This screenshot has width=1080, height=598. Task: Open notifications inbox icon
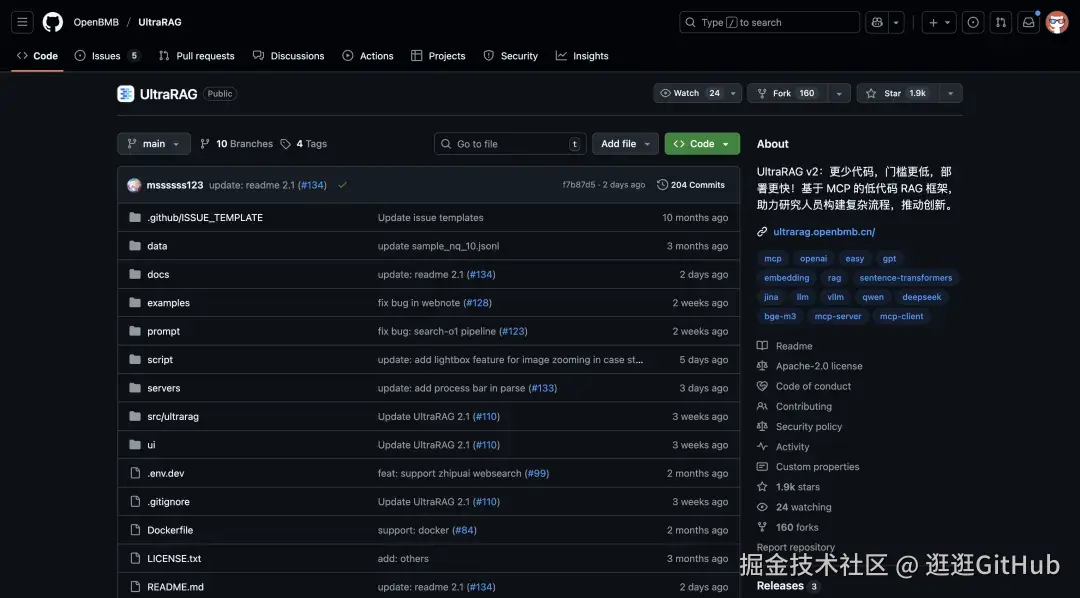tap(1028, 22)
